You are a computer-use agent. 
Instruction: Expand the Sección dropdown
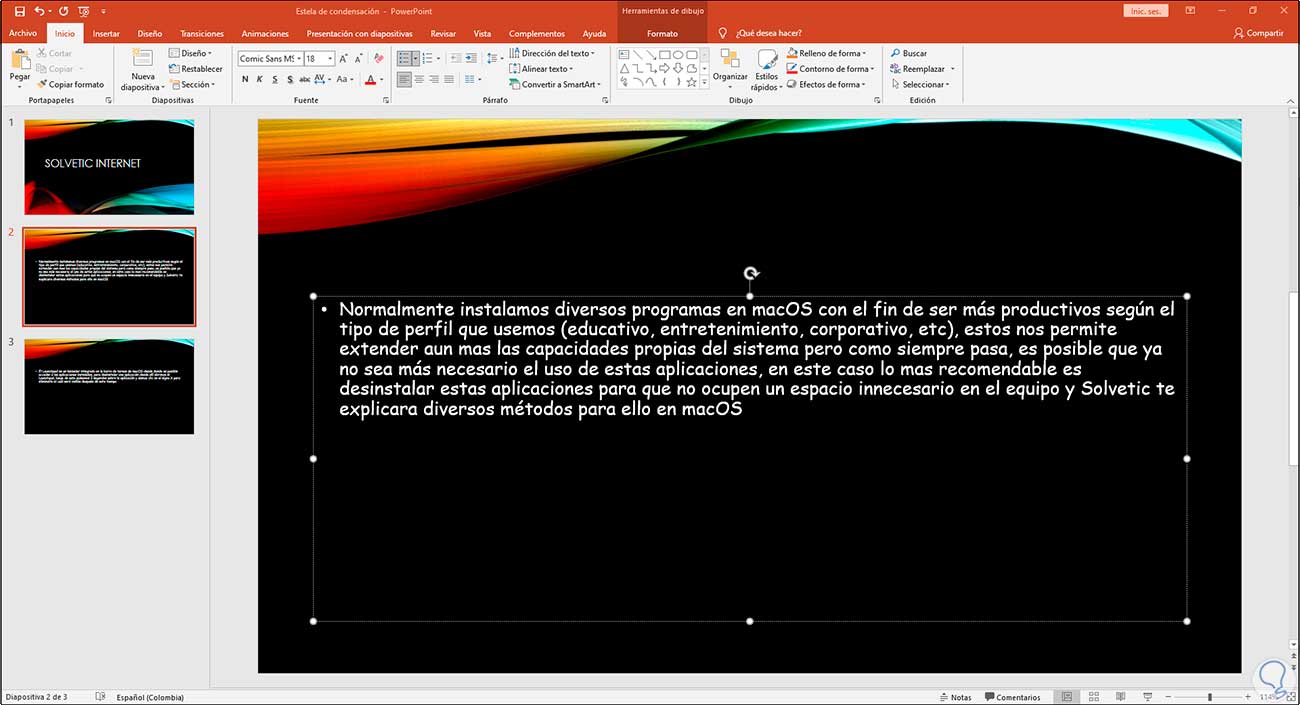pos(191,85)
